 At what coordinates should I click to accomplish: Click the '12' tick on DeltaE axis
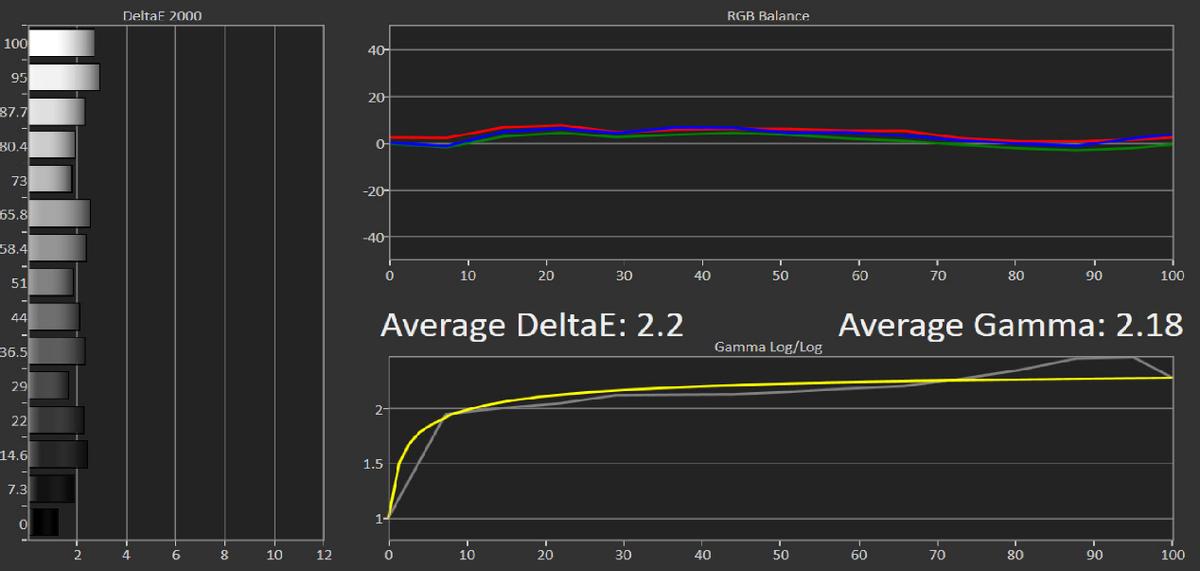pyautogui.click(x=322, y=553)
